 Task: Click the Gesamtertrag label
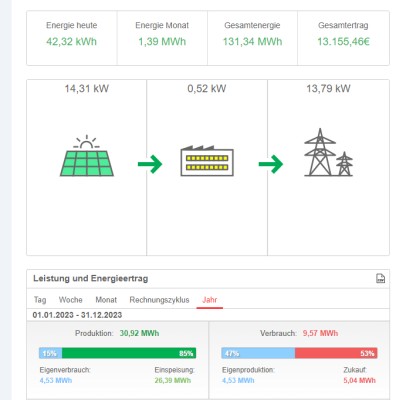(343, 25)
